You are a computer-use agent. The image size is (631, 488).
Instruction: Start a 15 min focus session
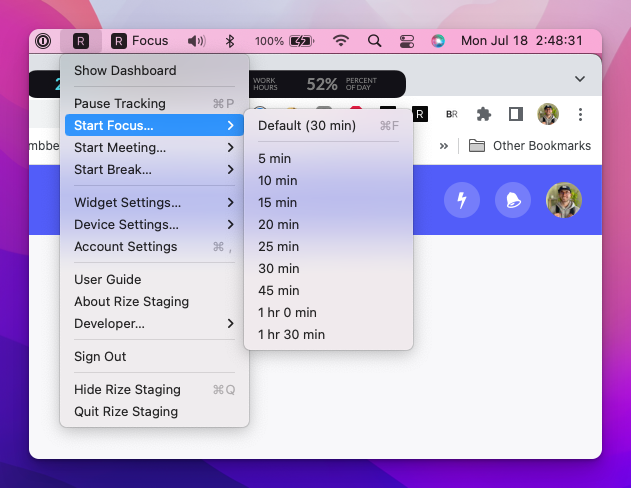click(x=328, y=202)
